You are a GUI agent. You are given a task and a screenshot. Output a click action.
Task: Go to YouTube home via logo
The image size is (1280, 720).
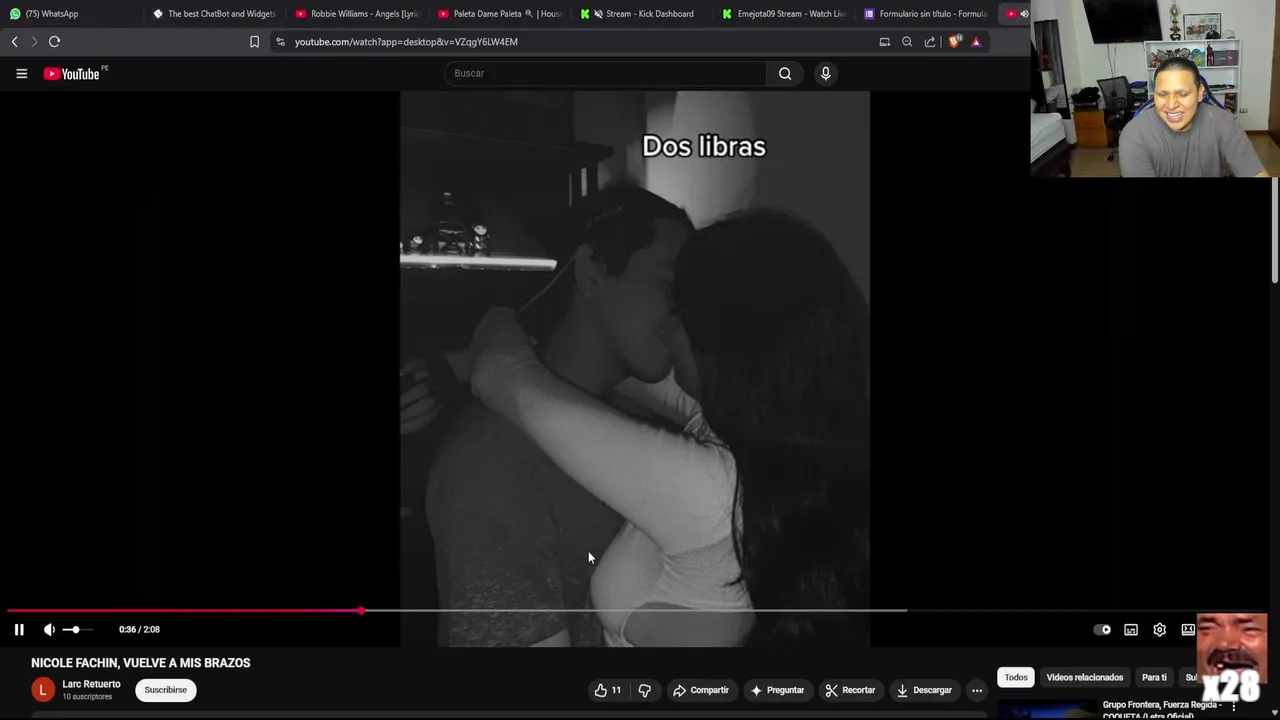click(72, 73)
